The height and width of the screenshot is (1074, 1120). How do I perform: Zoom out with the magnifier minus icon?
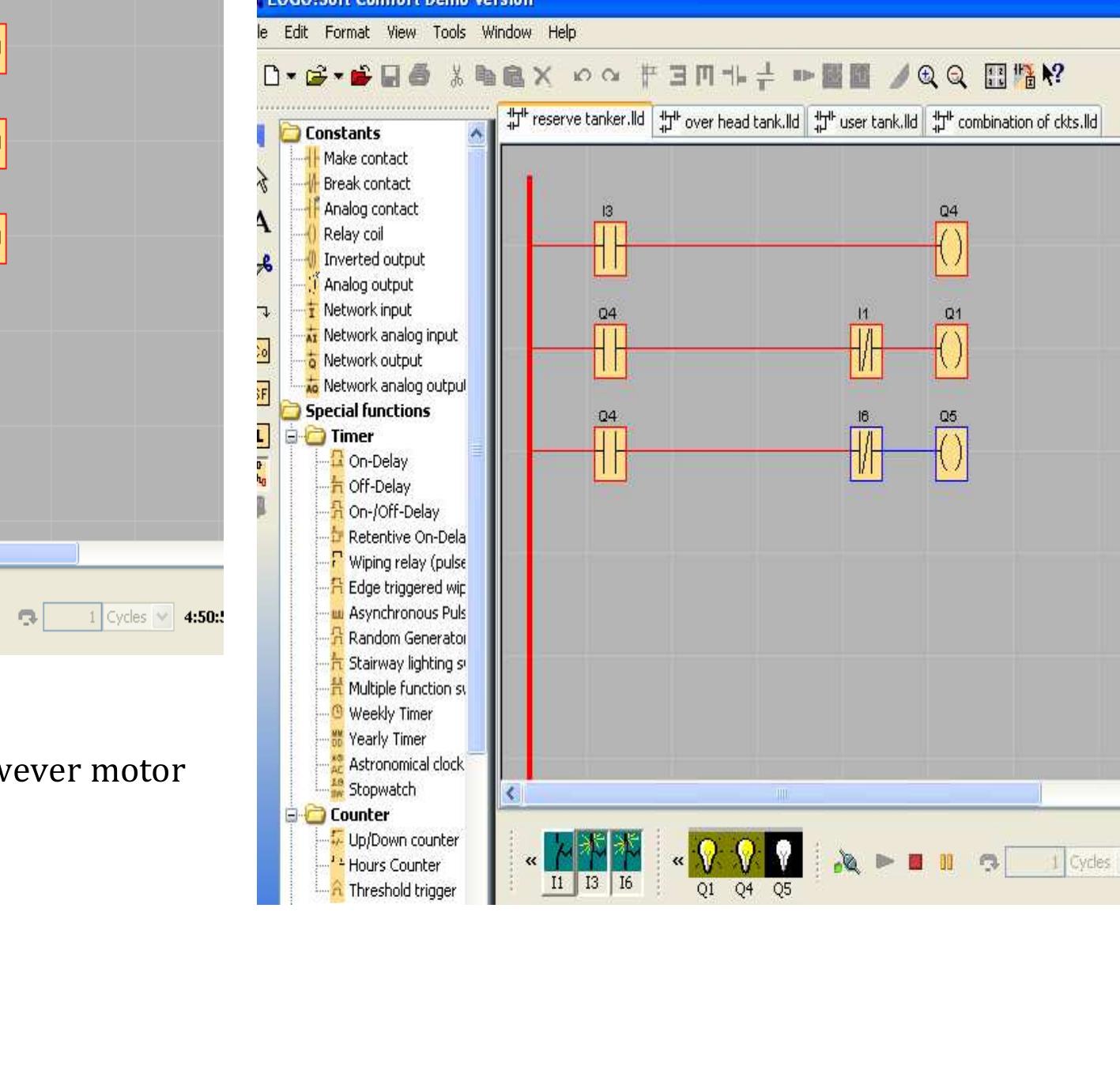(956, 76)
